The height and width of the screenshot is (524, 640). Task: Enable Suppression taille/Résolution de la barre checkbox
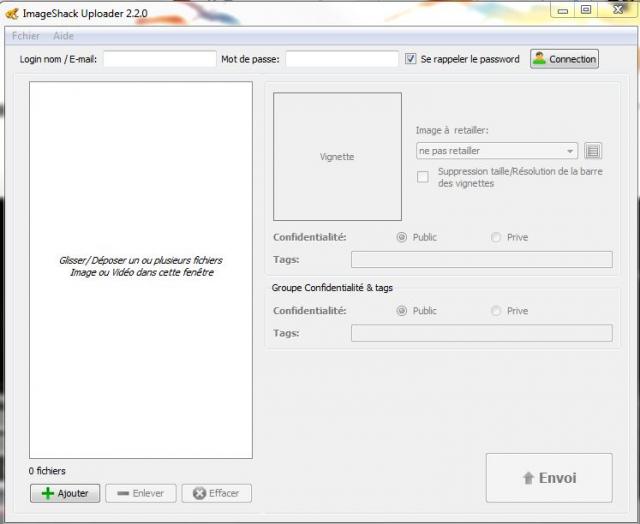[423, 177]
